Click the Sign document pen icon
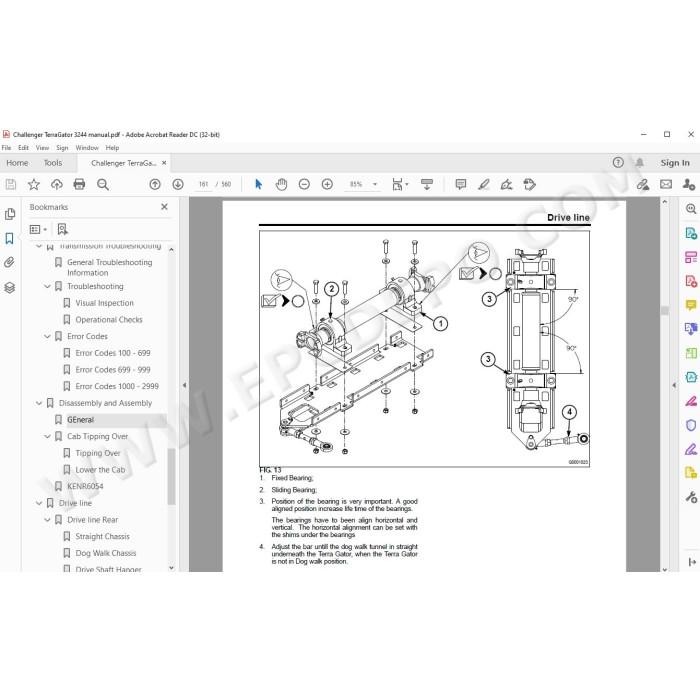700x700 pixels. click(x=507, y=184)
